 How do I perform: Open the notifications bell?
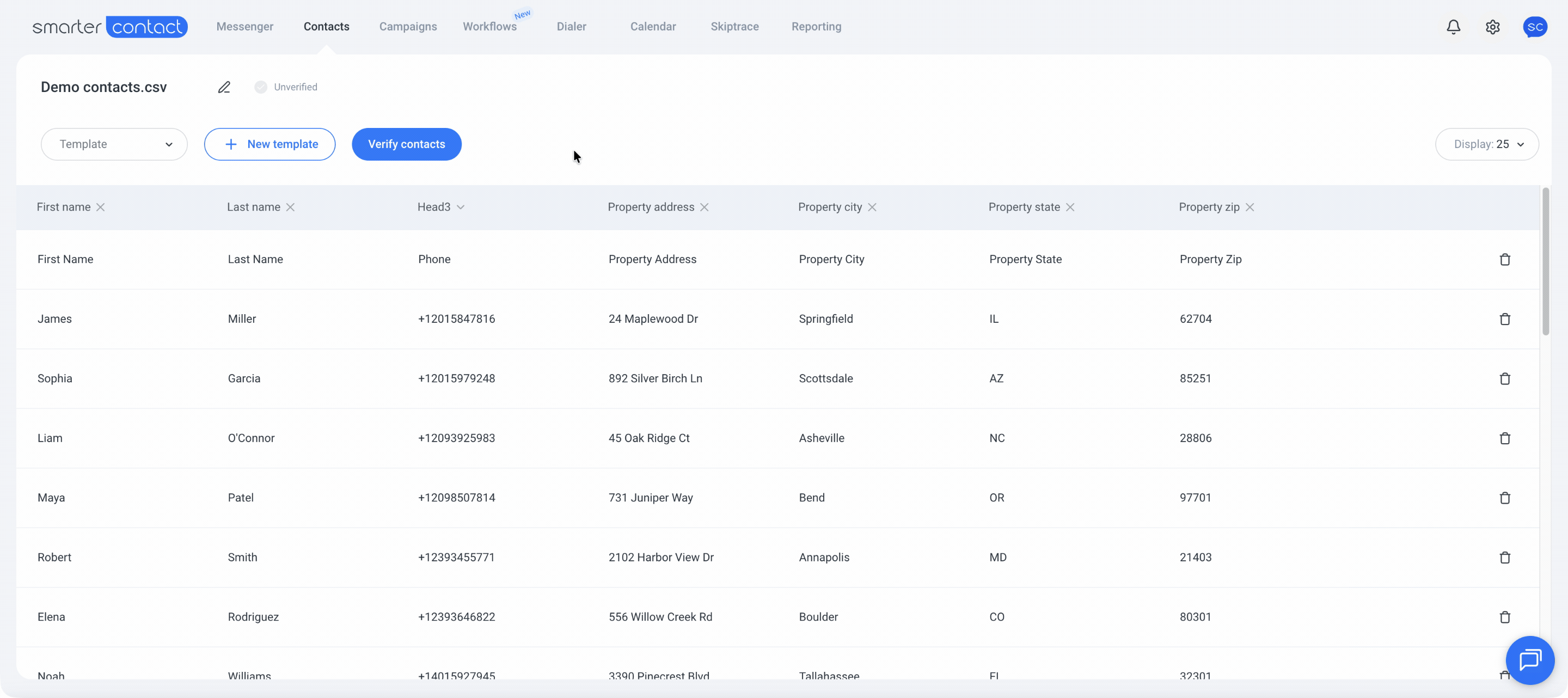1453,27
